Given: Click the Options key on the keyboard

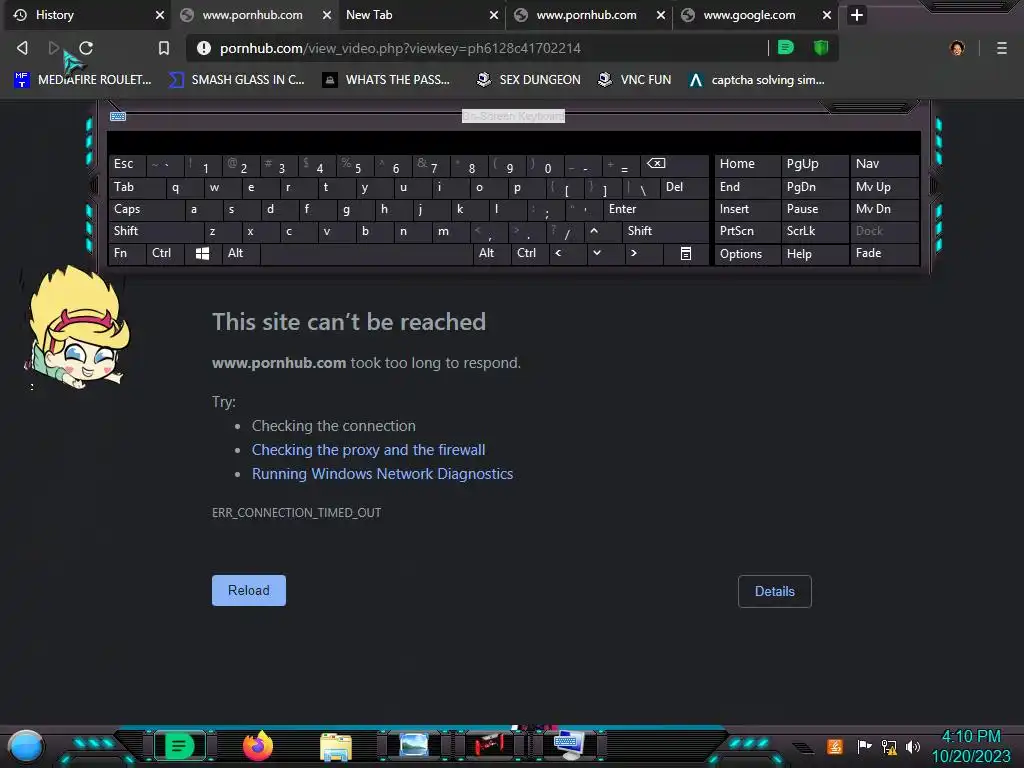Looking at the screenshot, I should [x=747, y=253].
